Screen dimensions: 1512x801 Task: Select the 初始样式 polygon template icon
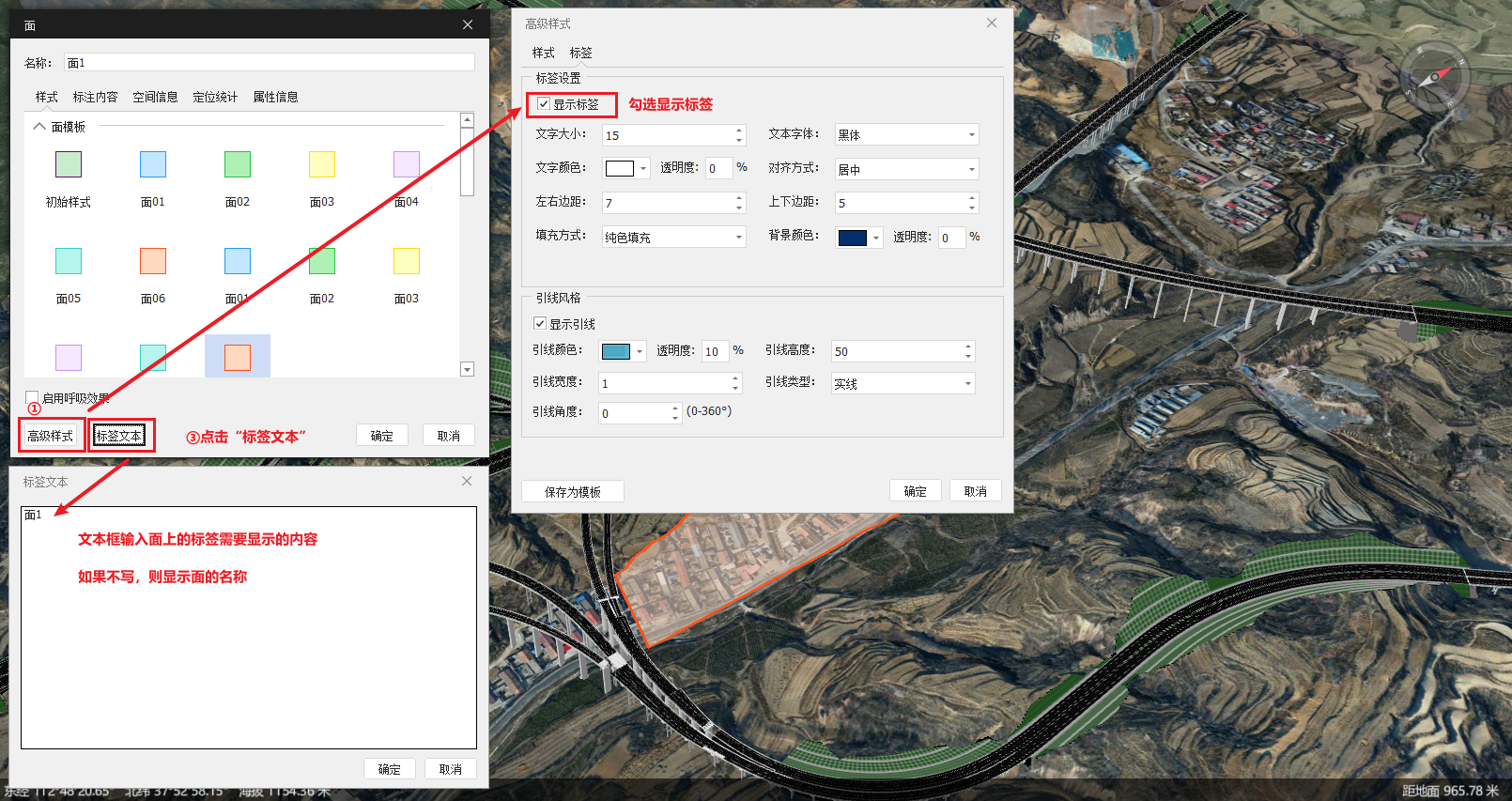tap(69, 164)
